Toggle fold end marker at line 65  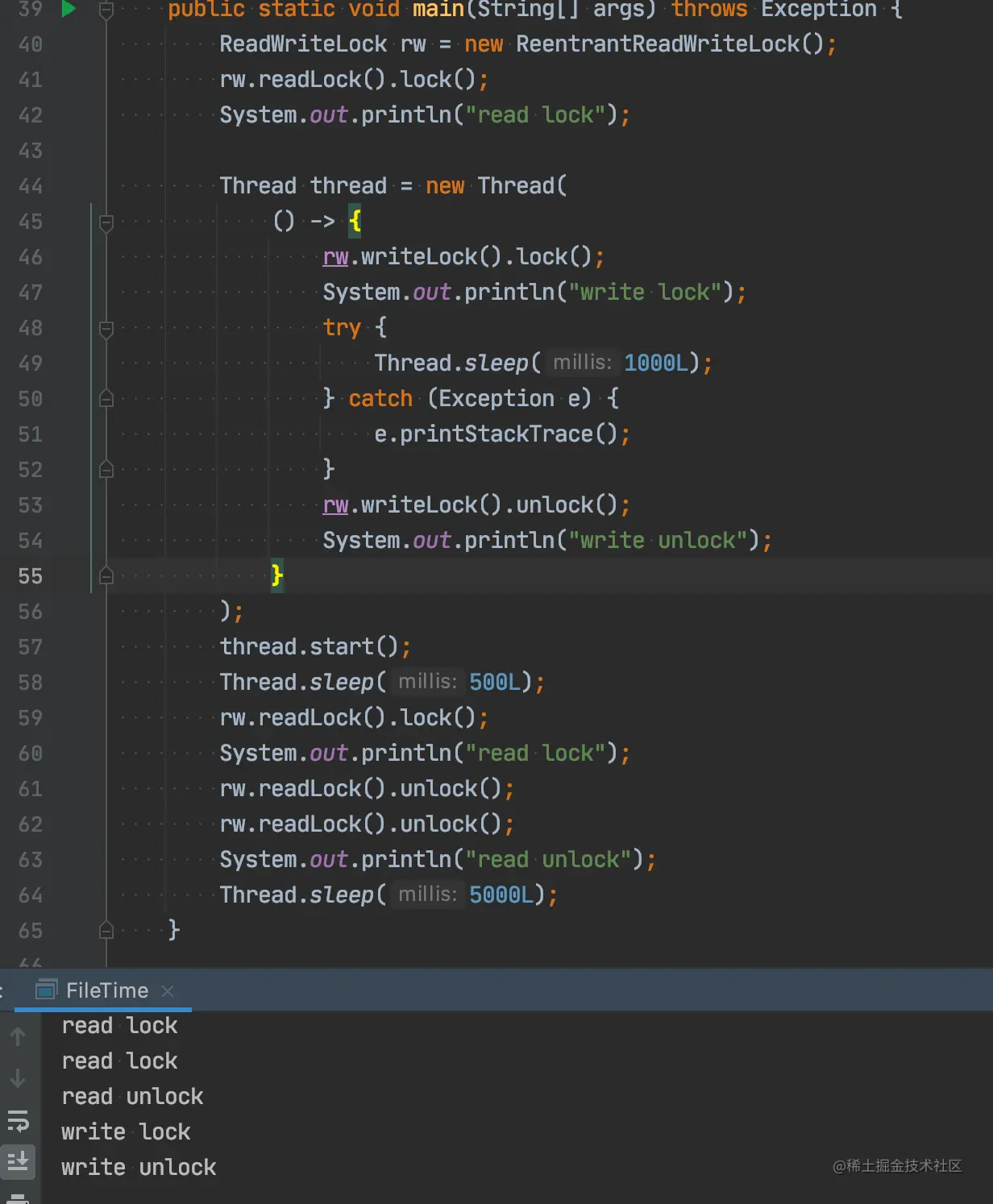[x=106, y=931]
